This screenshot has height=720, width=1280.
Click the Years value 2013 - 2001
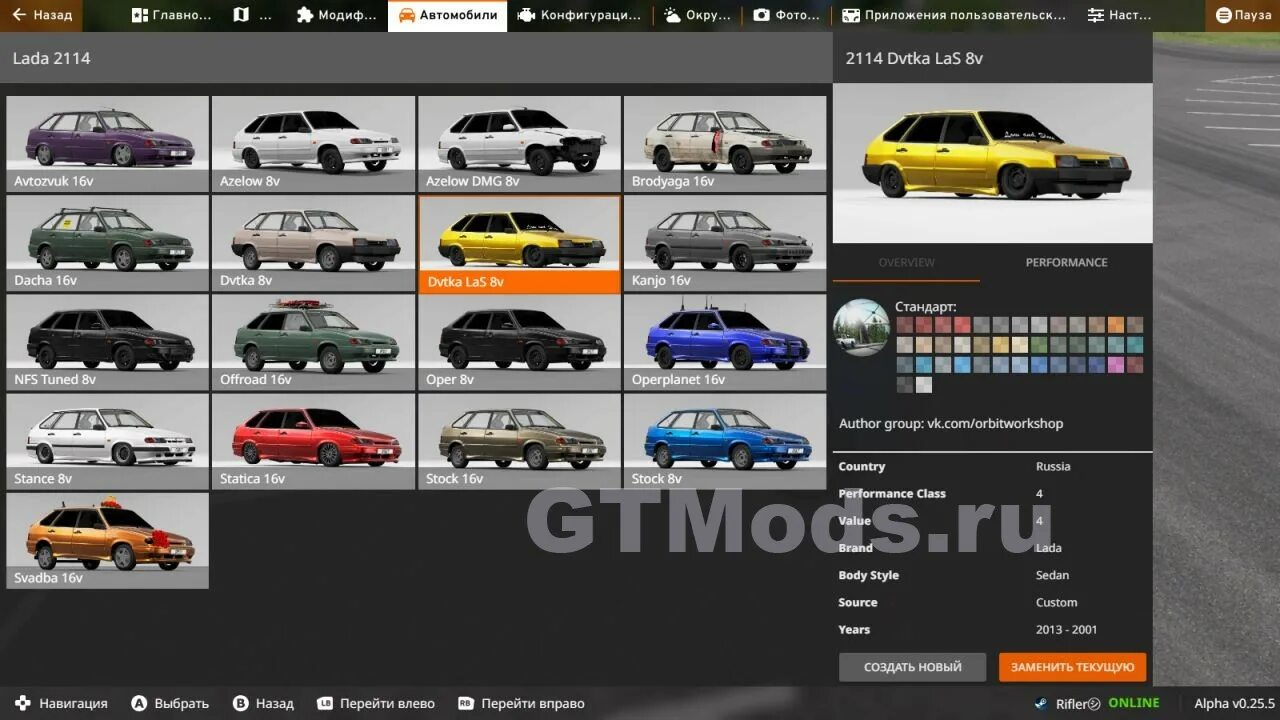(1066, 629)
